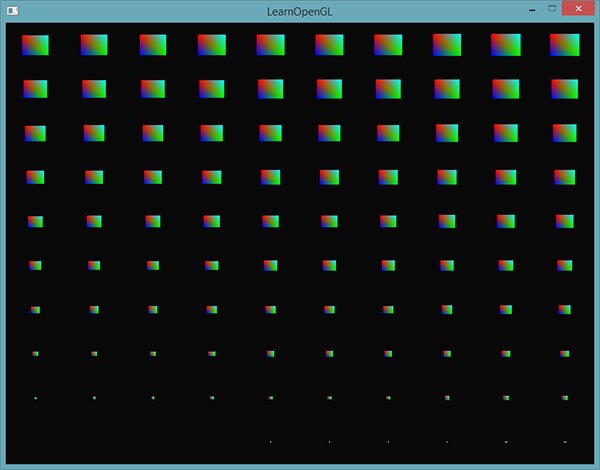Select the last tiny quad in the ninth row
This screenshot has width=600, height=470.
point(565,398)
